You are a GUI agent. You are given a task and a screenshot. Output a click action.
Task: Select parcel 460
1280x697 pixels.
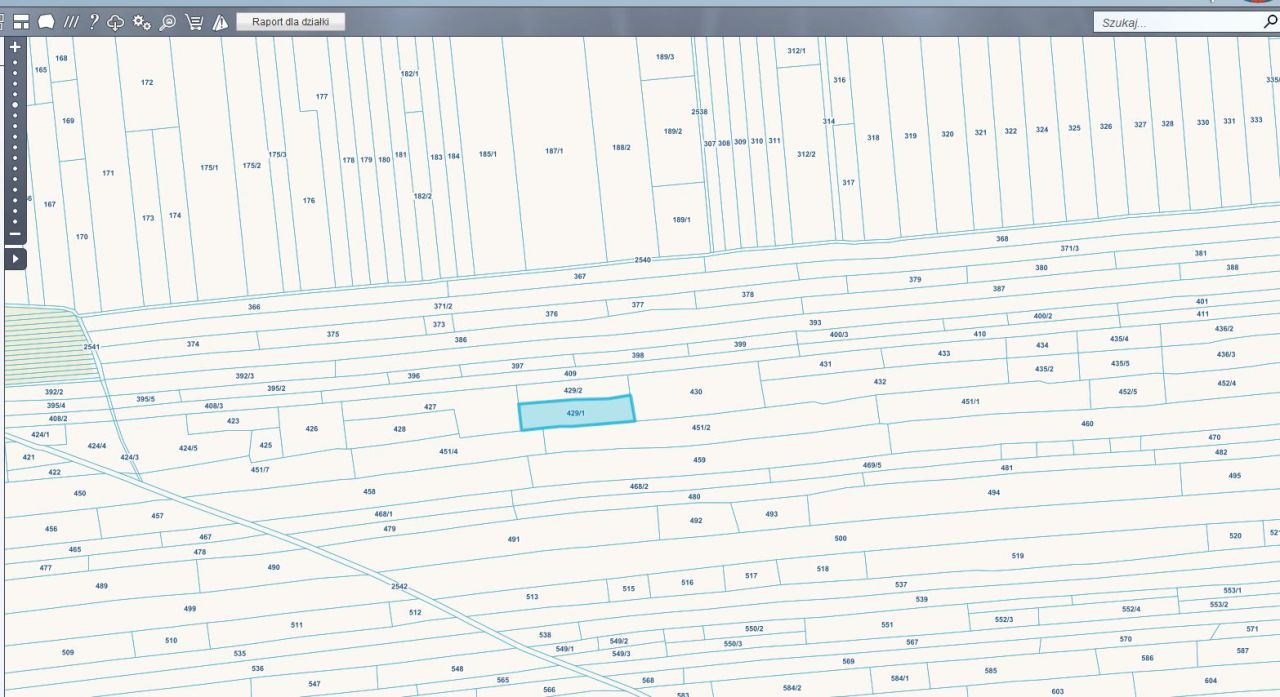[x=1087, y=424]
